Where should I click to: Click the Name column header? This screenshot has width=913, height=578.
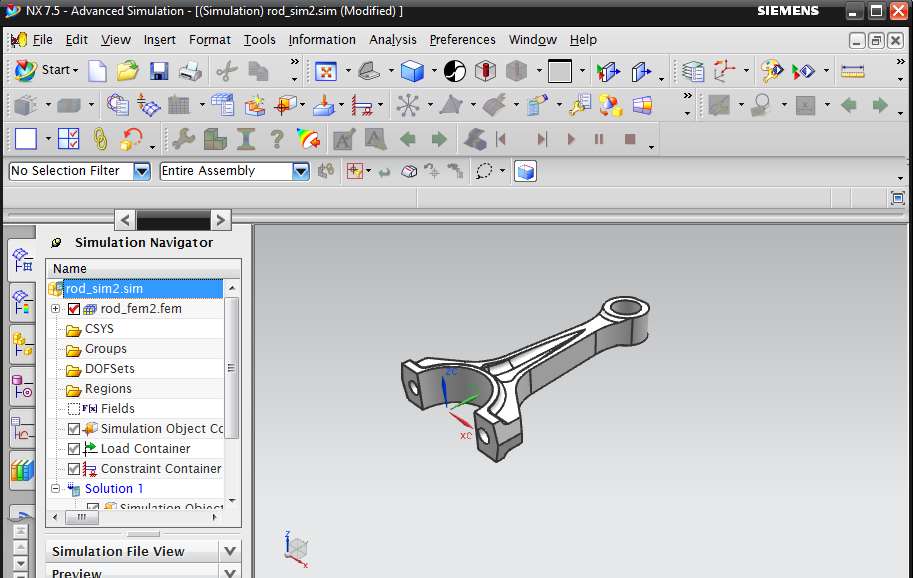click(143, 269)
